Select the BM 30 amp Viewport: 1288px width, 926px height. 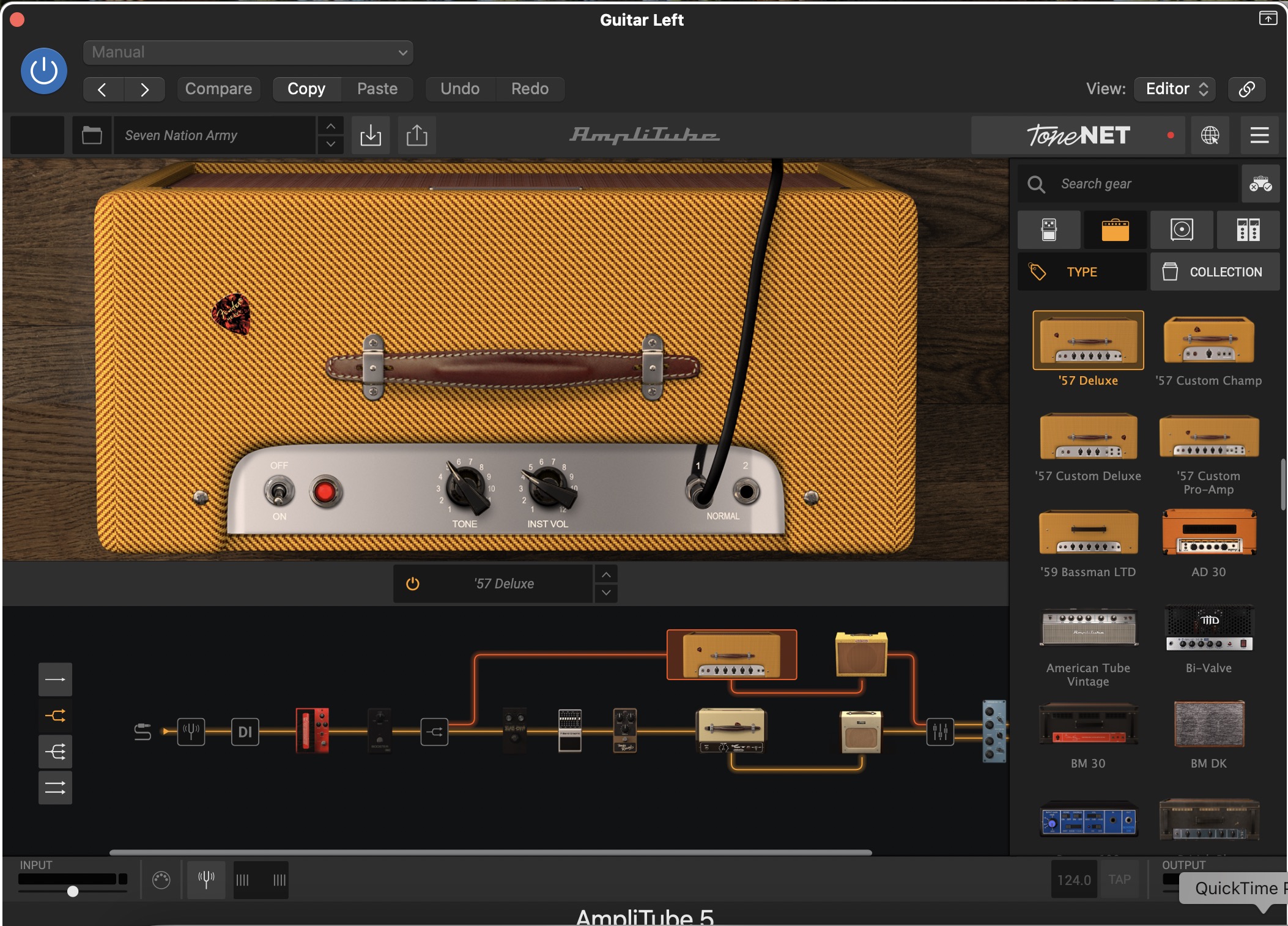coord(1088,724)
